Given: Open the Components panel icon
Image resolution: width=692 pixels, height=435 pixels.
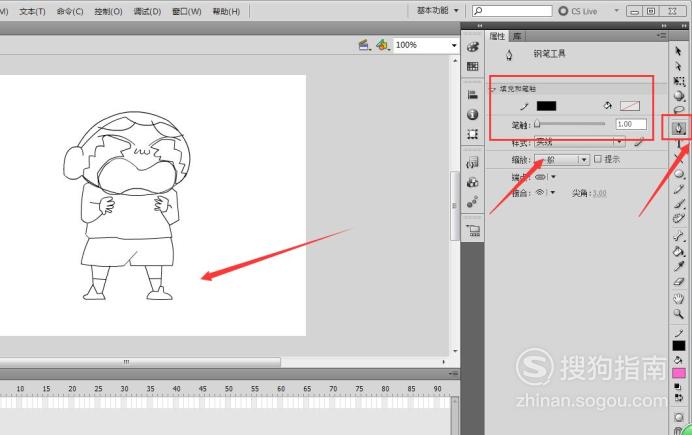Looking at the screenshot, I should [473, 182].
